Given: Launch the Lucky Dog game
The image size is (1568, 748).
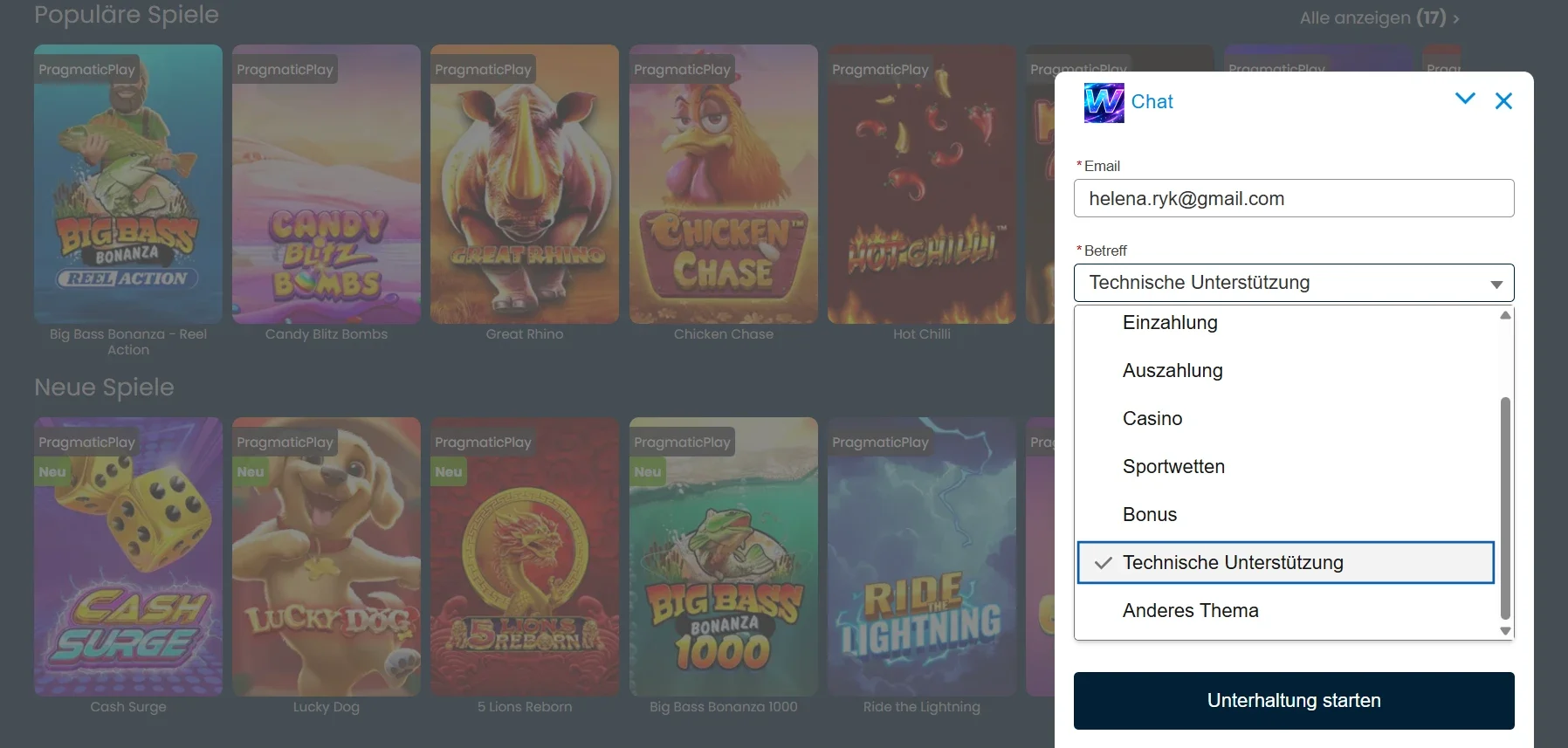Looking at the screenshot, I should tap(327, 557).
